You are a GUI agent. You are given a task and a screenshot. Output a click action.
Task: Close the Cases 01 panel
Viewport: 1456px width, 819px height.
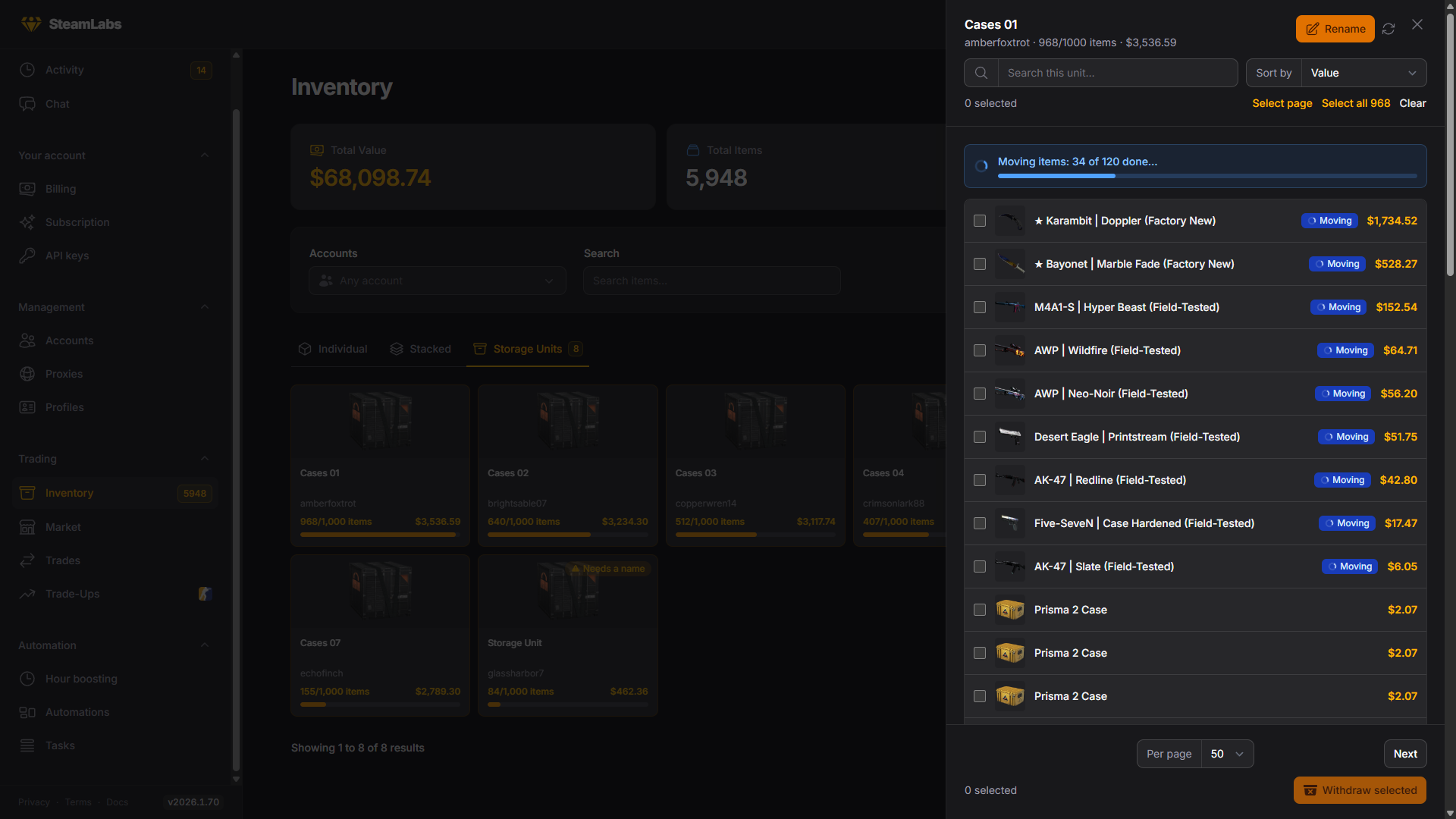(x=1417, y=25)
